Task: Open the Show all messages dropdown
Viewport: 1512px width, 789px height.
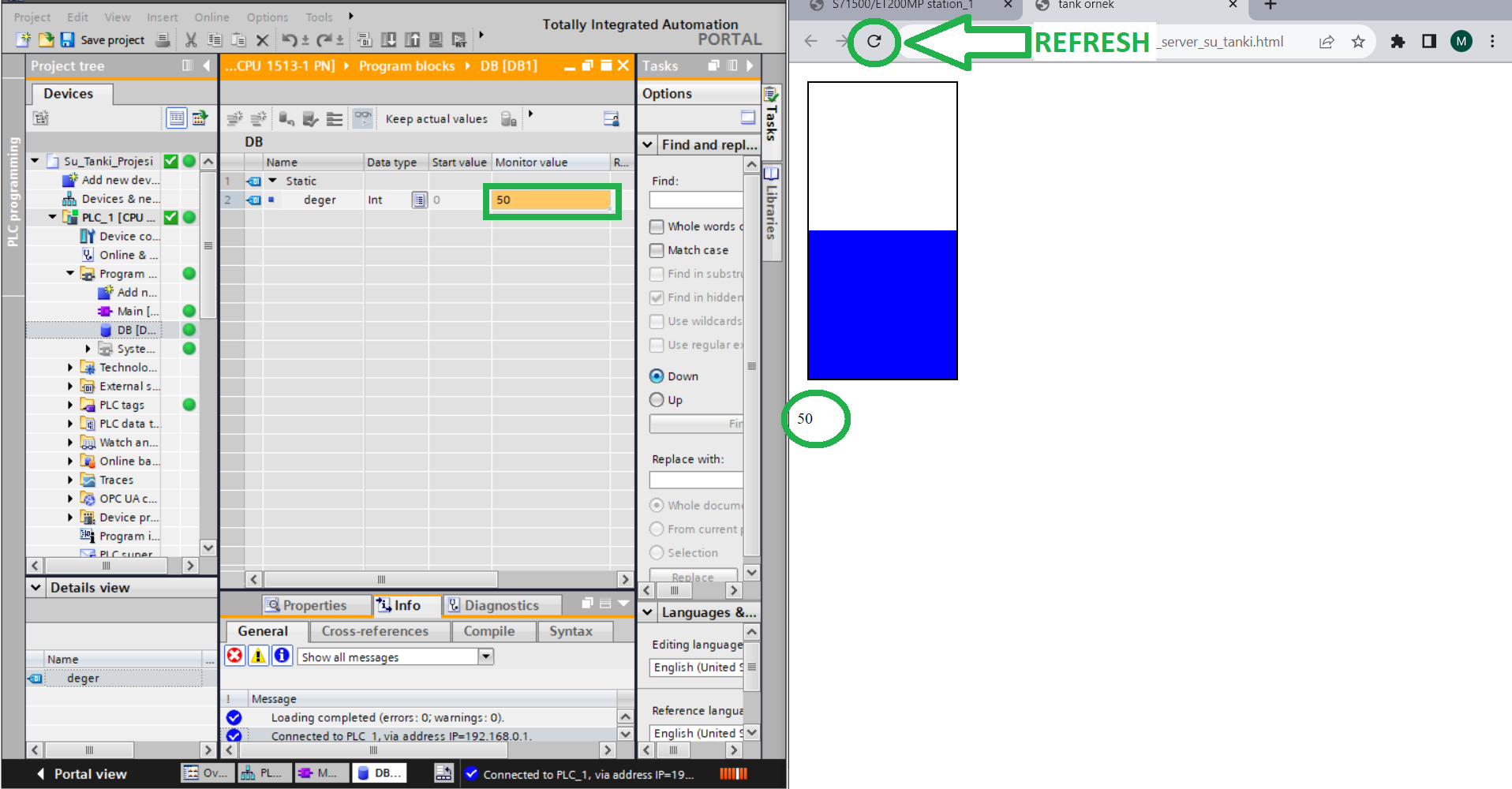Action: tap(486, 656)
